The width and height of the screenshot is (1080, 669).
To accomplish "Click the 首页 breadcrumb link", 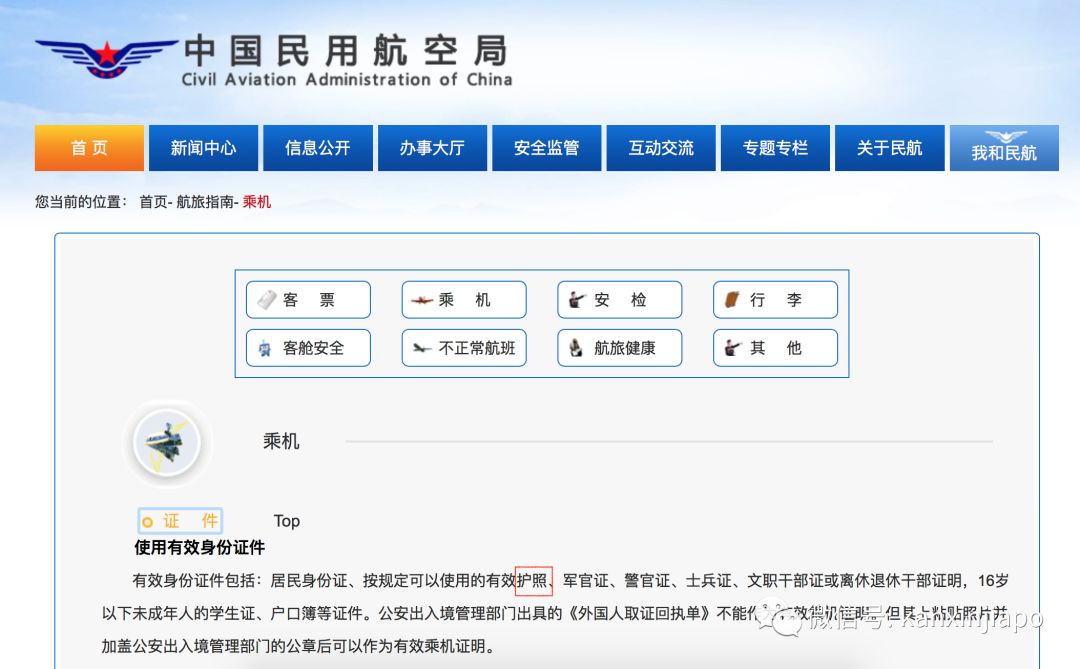I will 153,202.
